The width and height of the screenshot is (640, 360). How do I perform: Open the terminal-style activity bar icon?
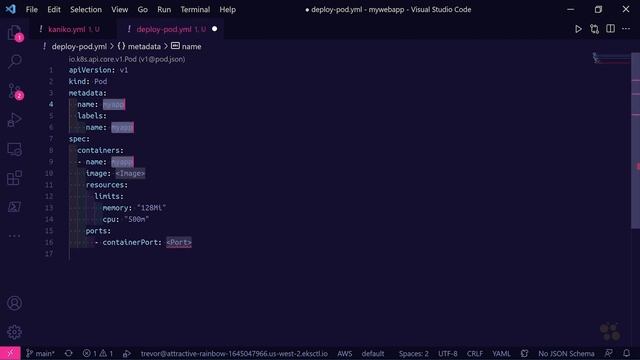pyautogui.click(x=14, y=207)
